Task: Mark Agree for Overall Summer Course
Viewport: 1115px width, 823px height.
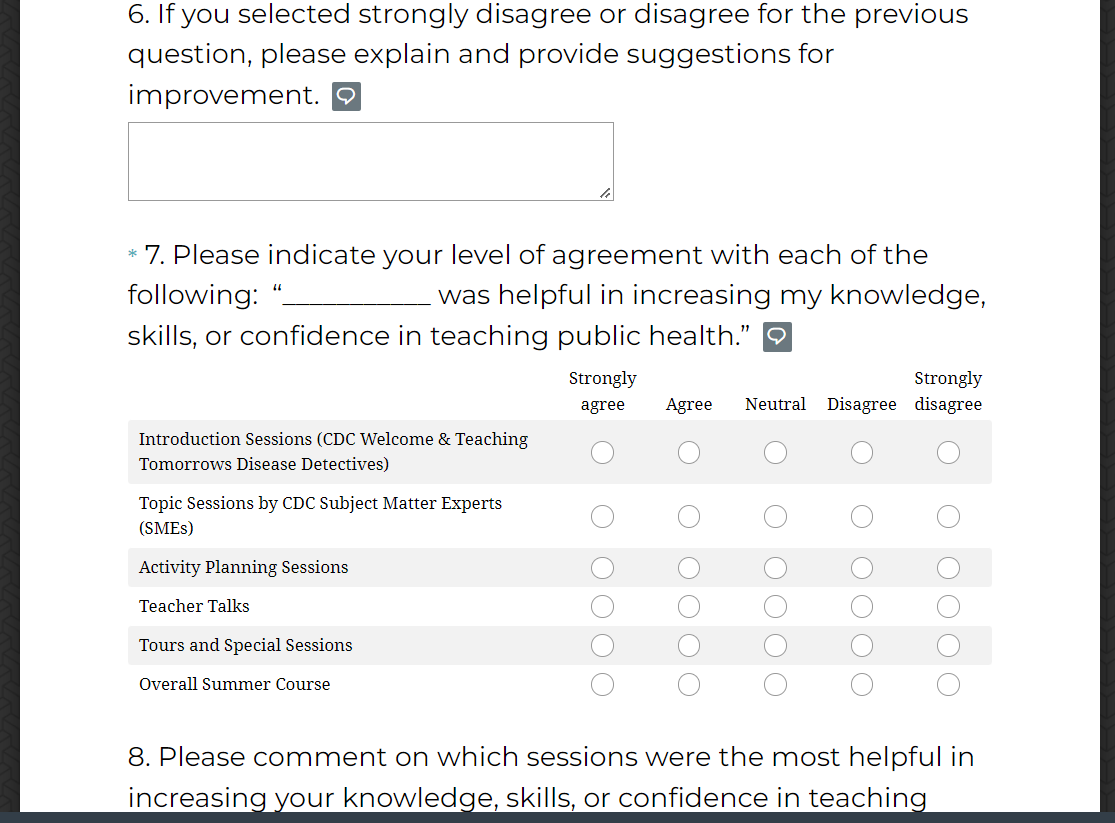Action: click(689, 685)
